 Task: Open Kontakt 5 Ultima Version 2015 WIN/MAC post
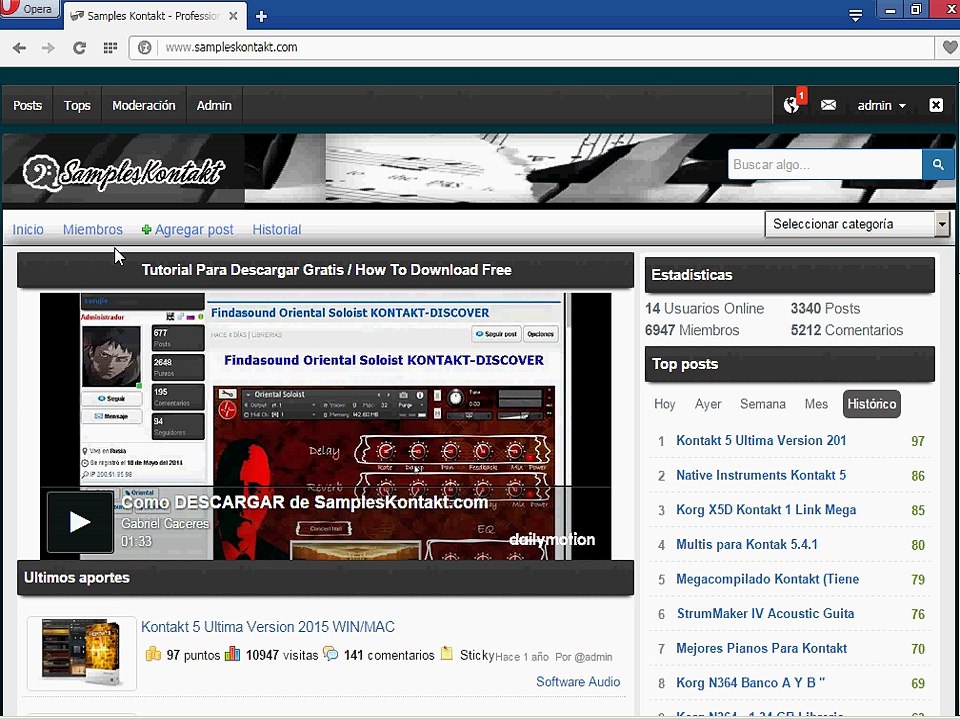[268, 627]
